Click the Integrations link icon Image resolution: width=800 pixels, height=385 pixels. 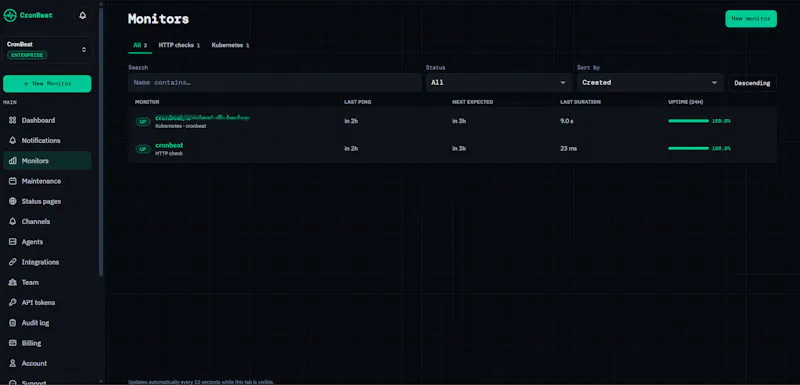[x=13, y=262]
